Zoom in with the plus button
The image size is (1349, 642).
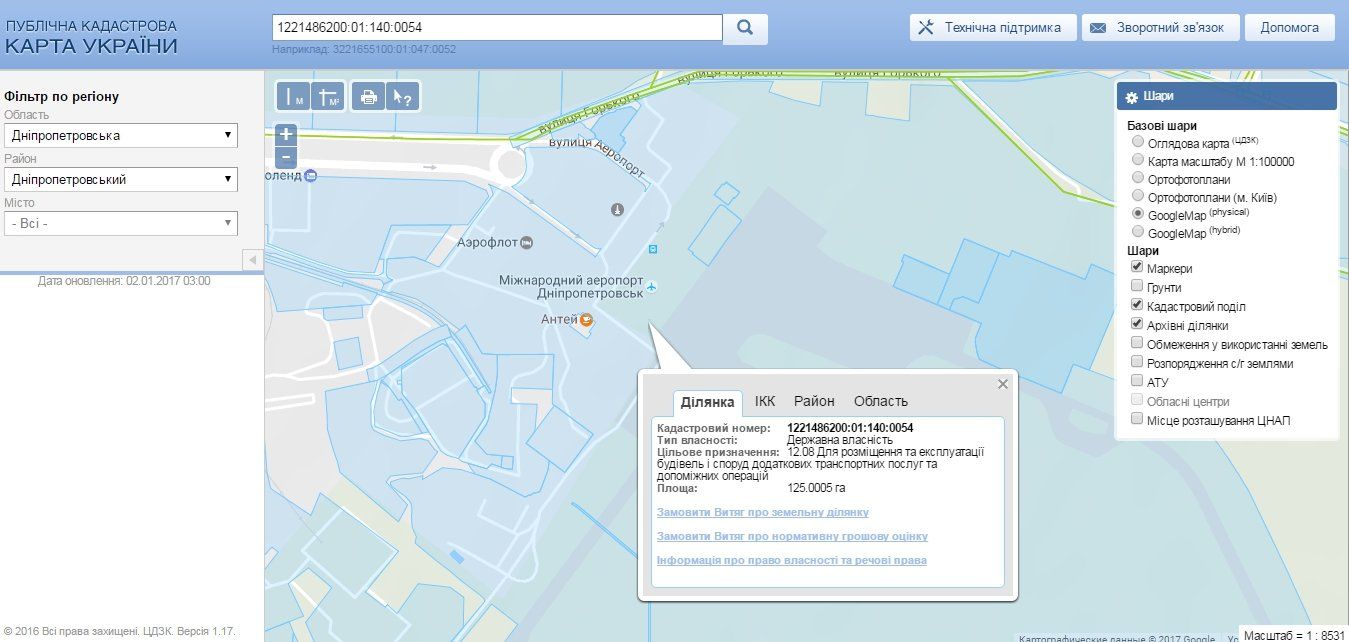[286, 134]
